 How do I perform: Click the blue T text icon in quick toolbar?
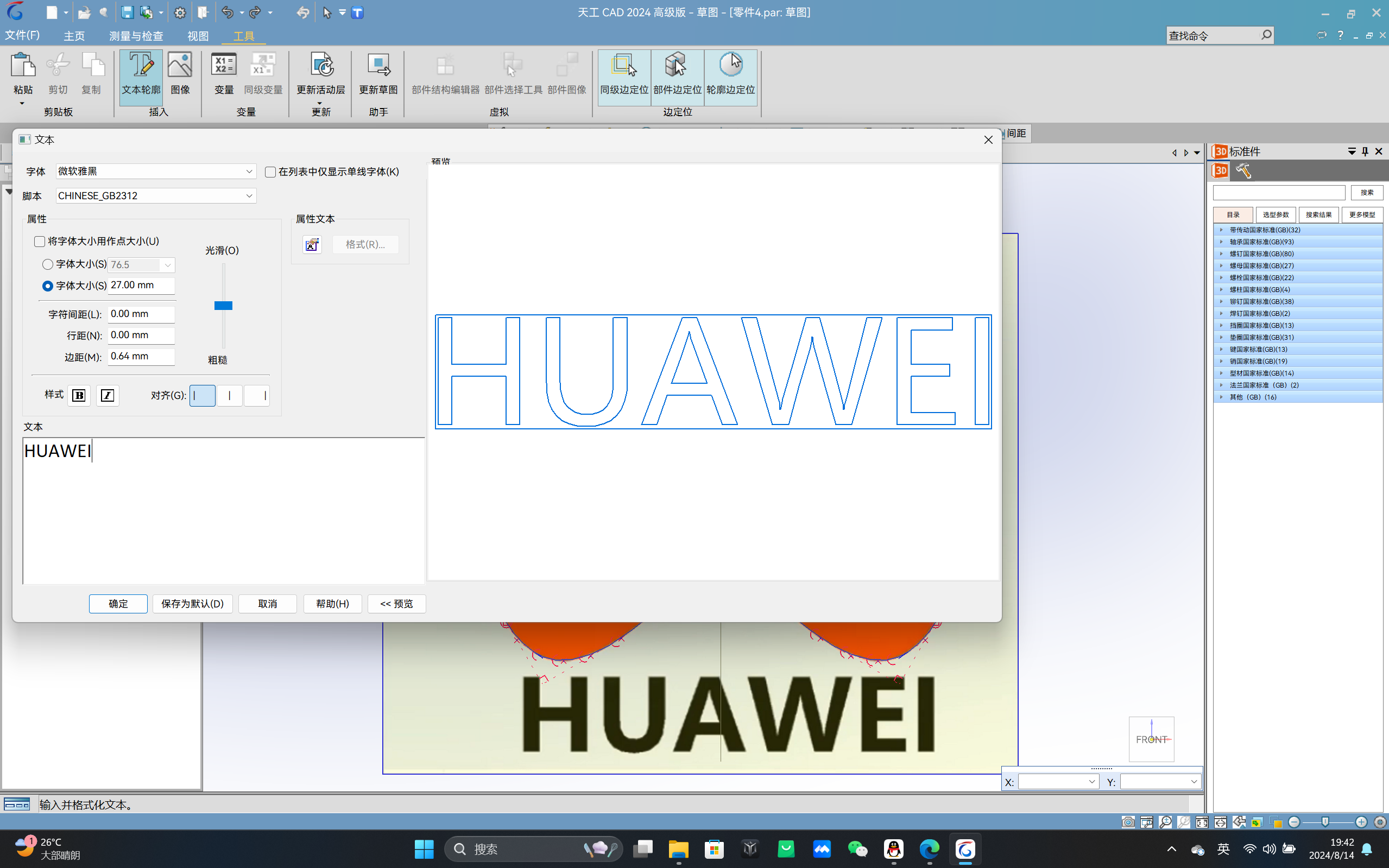(x=357, y=12)
